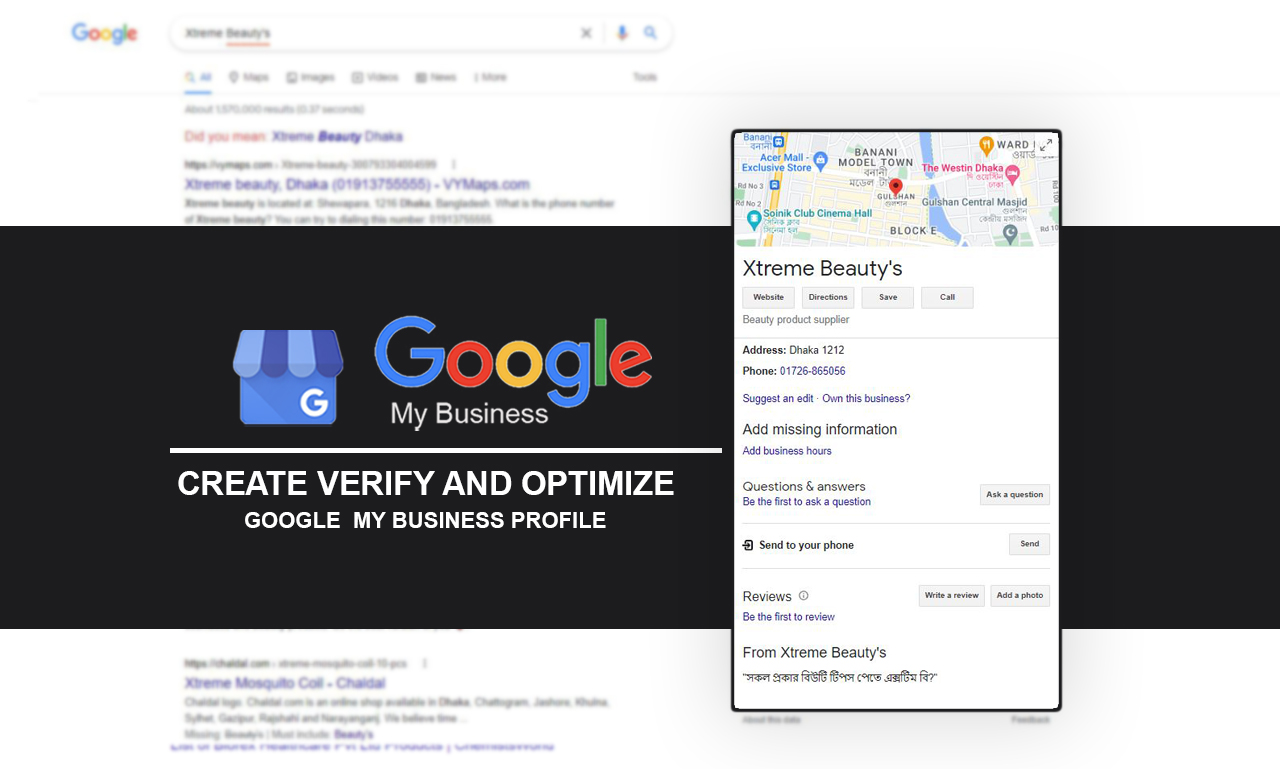
Task: Click the Add missing information heading
Action: [x=820, y=429]
